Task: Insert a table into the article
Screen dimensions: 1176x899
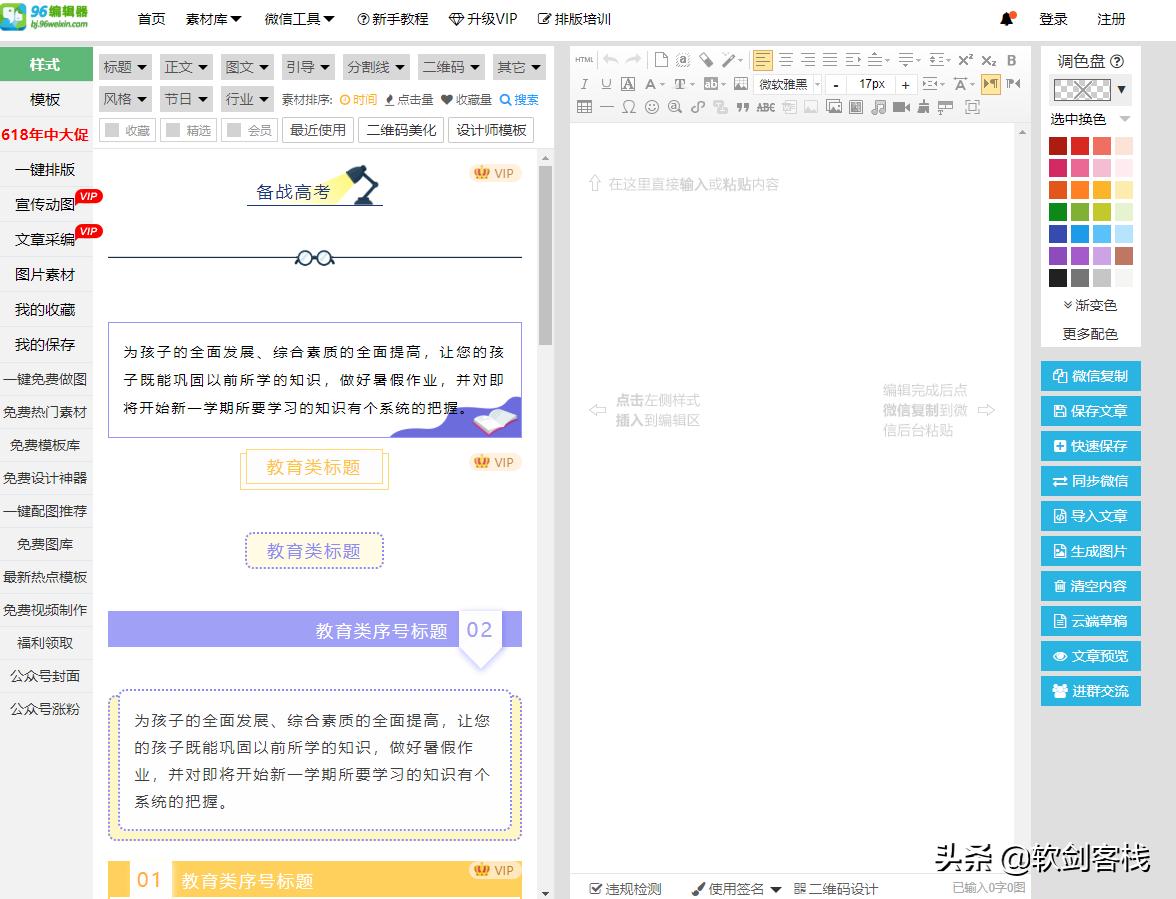Action: pos(584,107)
